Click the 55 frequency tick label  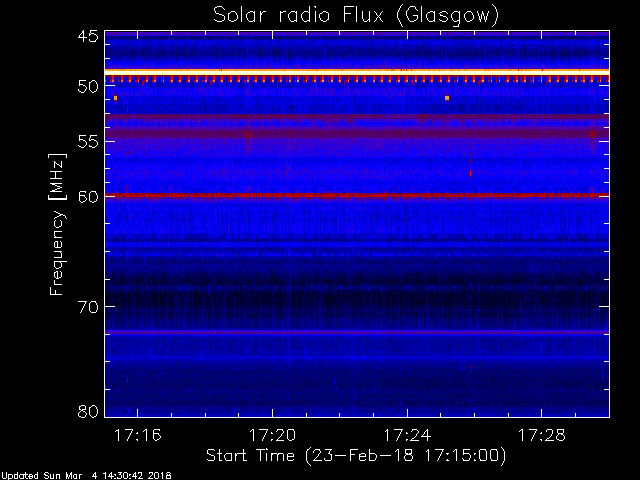coord(88,142)
